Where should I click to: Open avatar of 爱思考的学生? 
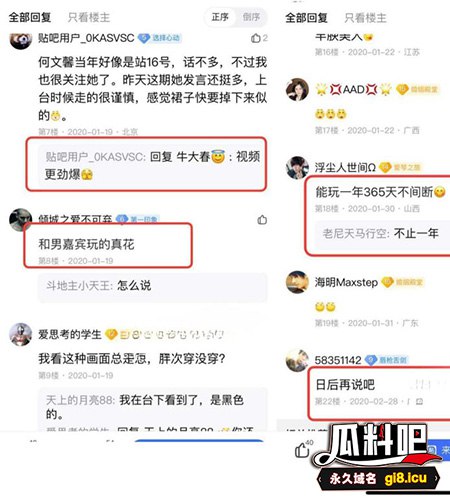point(20,334)
